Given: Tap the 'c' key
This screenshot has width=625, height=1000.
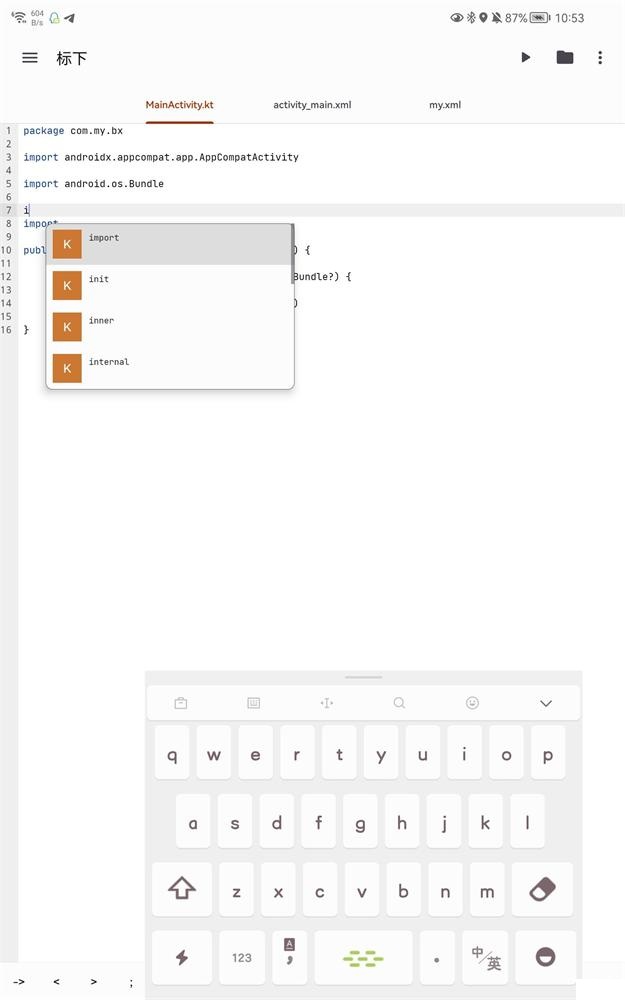Looking at the screenshot, I should pos(320,889).
